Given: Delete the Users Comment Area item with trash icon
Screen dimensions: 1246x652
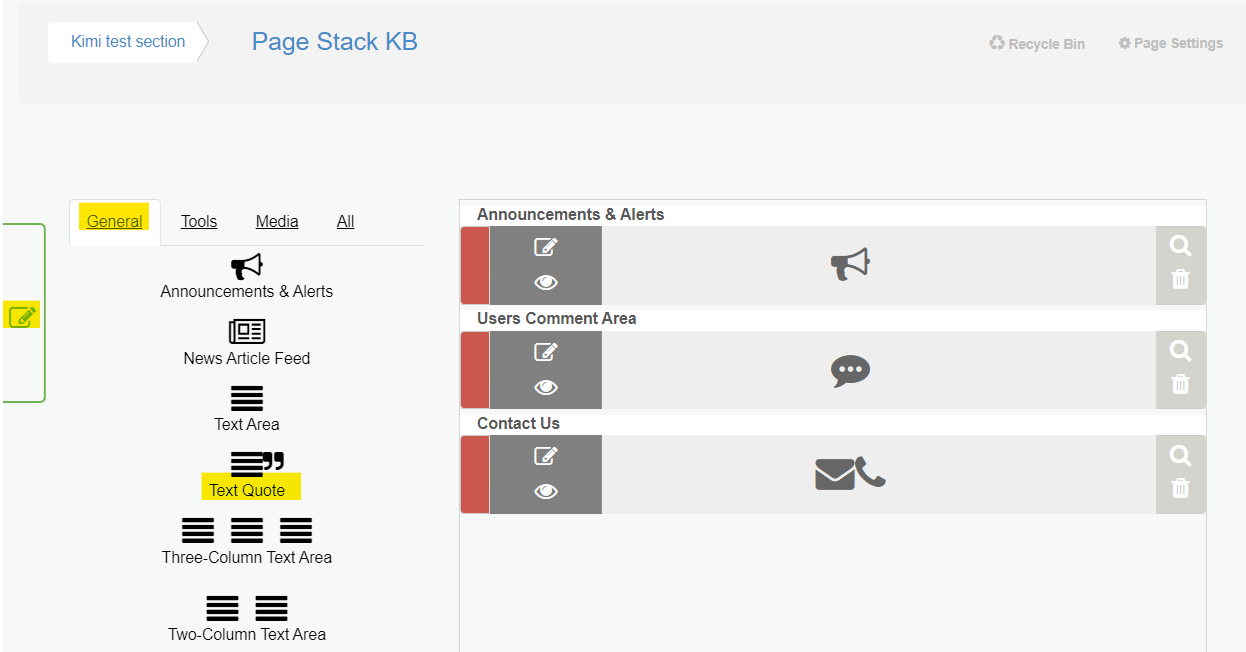Looking at the screenshot, I should (1181, 384).
